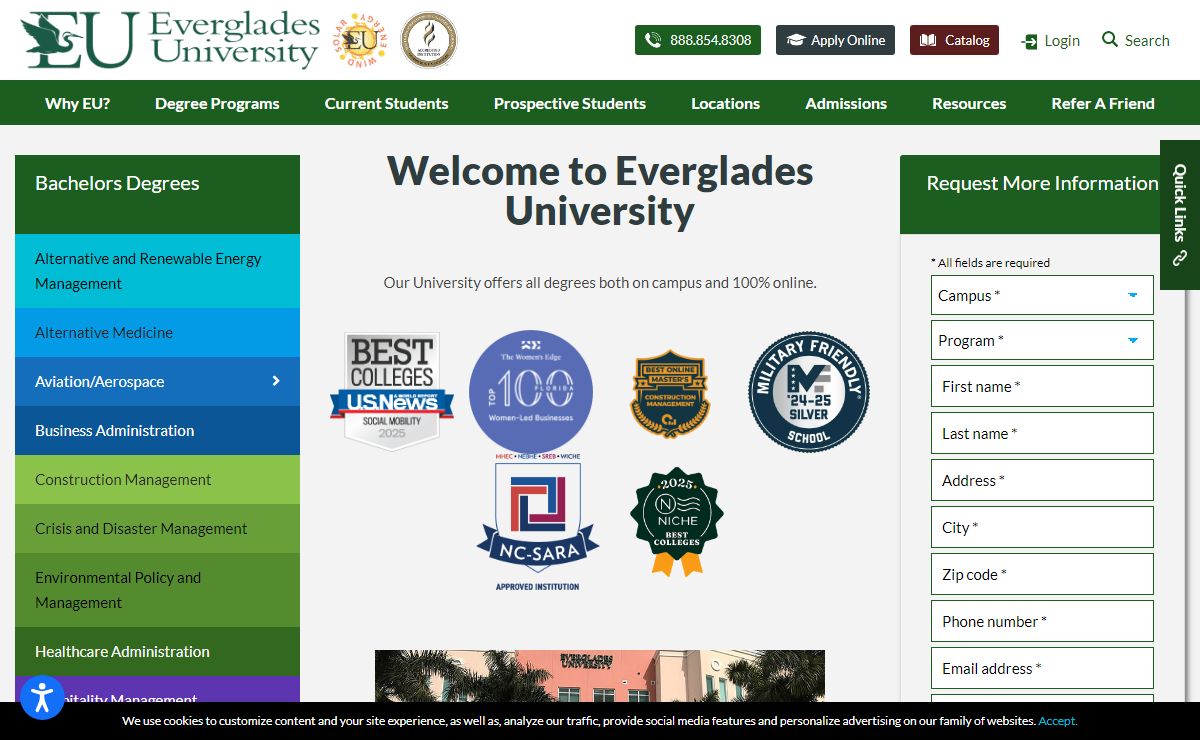
Task: Open the Degree Programs menu
Action: [217, 103]
